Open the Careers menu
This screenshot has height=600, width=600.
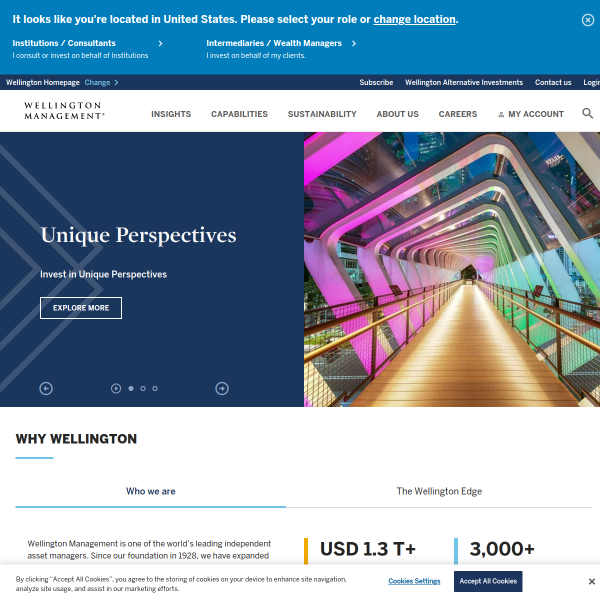point(458,114)
